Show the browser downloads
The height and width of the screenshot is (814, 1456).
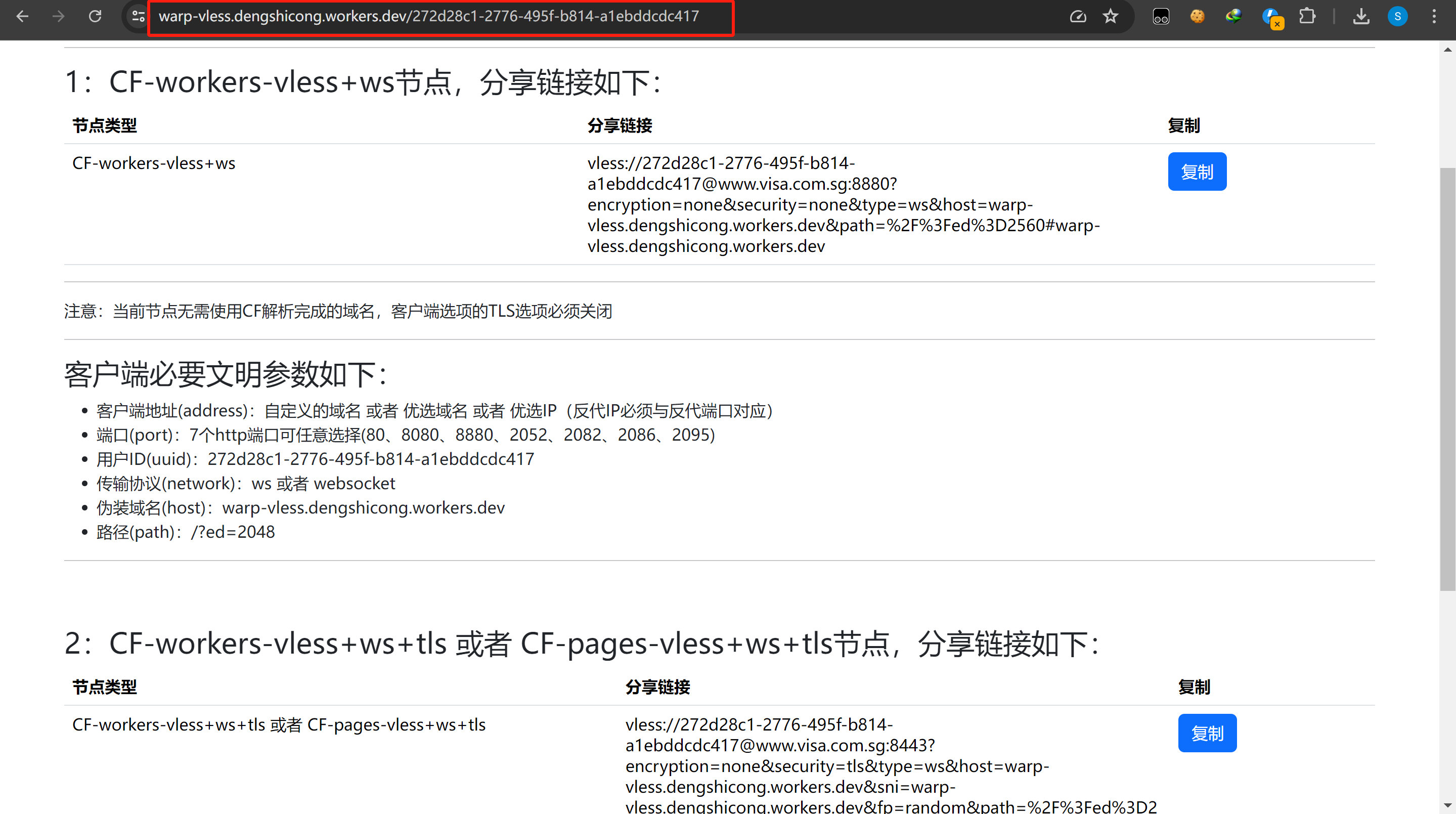coord(1361,16)
